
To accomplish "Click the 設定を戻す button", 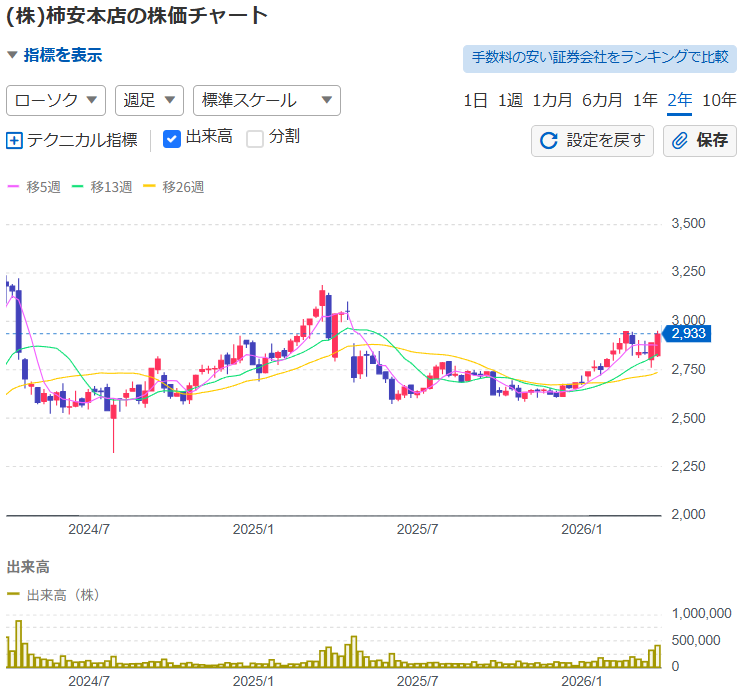I will pyautogui.click(x=592, y=141).
